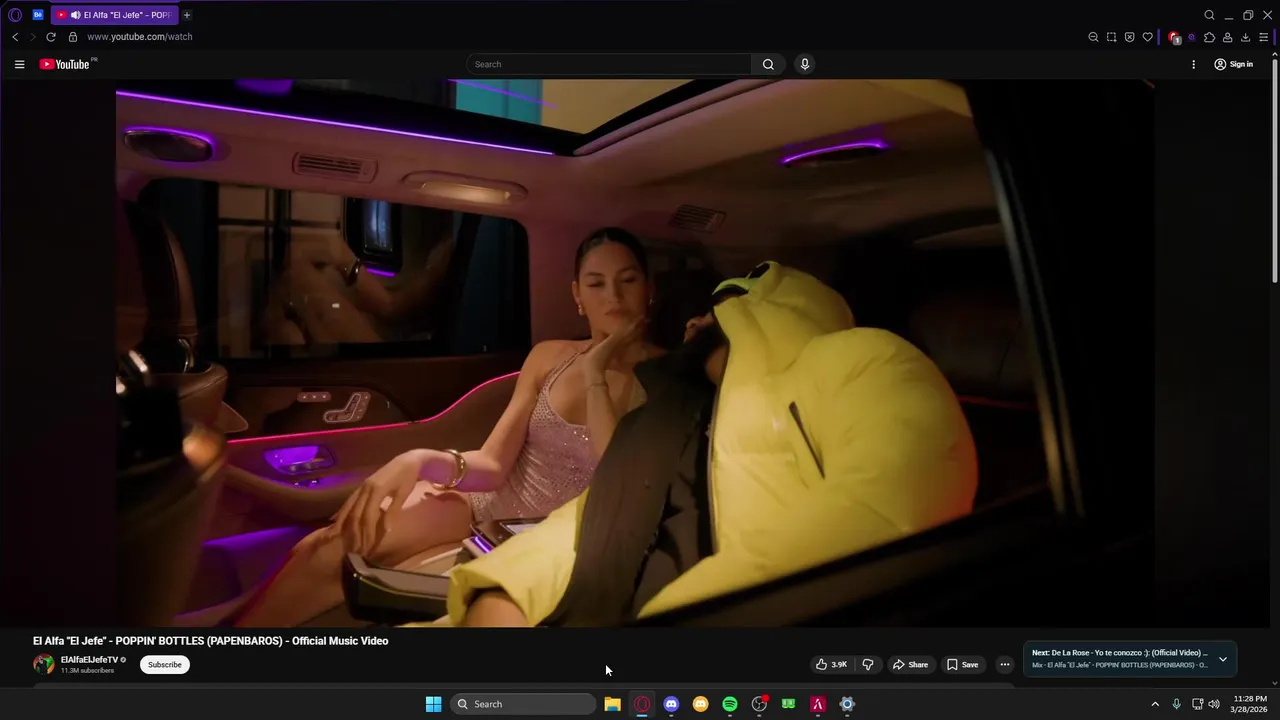
Task: Reload the current page
Action: (51, 37)
